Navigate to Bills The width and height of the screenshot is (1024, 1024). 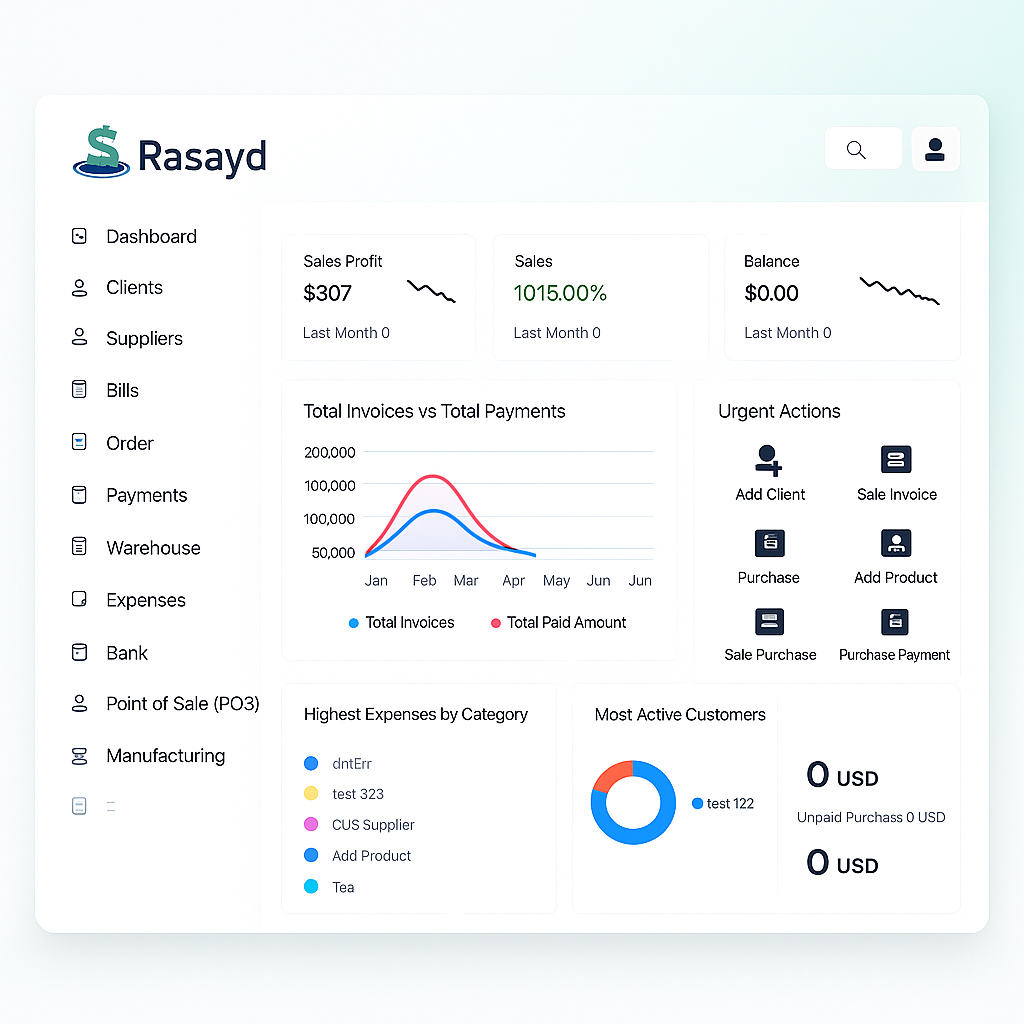point(123,390)
